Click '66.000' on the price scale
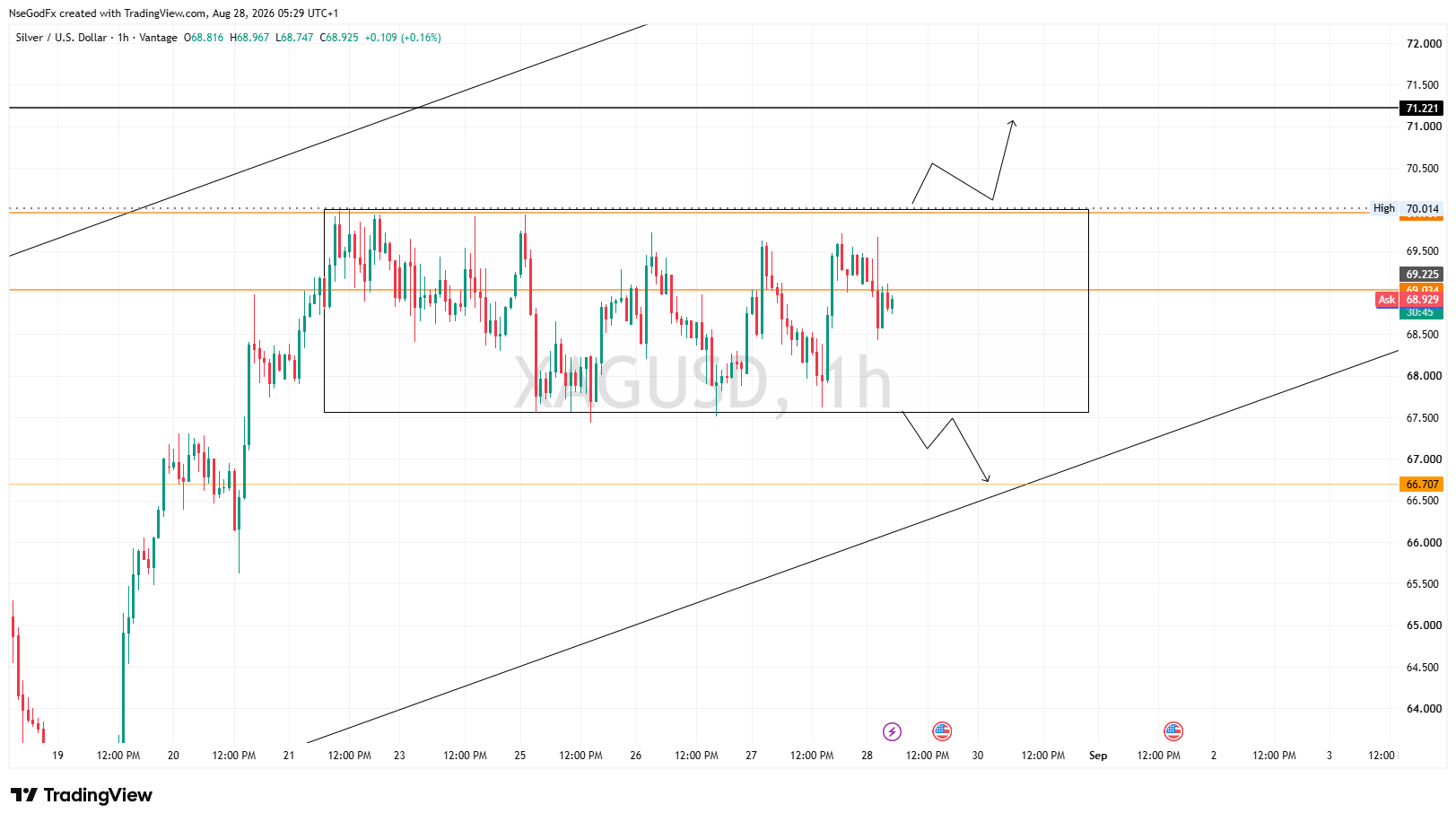Image resolution: width=1456 pixels, height=822 pixels. 1424,543
